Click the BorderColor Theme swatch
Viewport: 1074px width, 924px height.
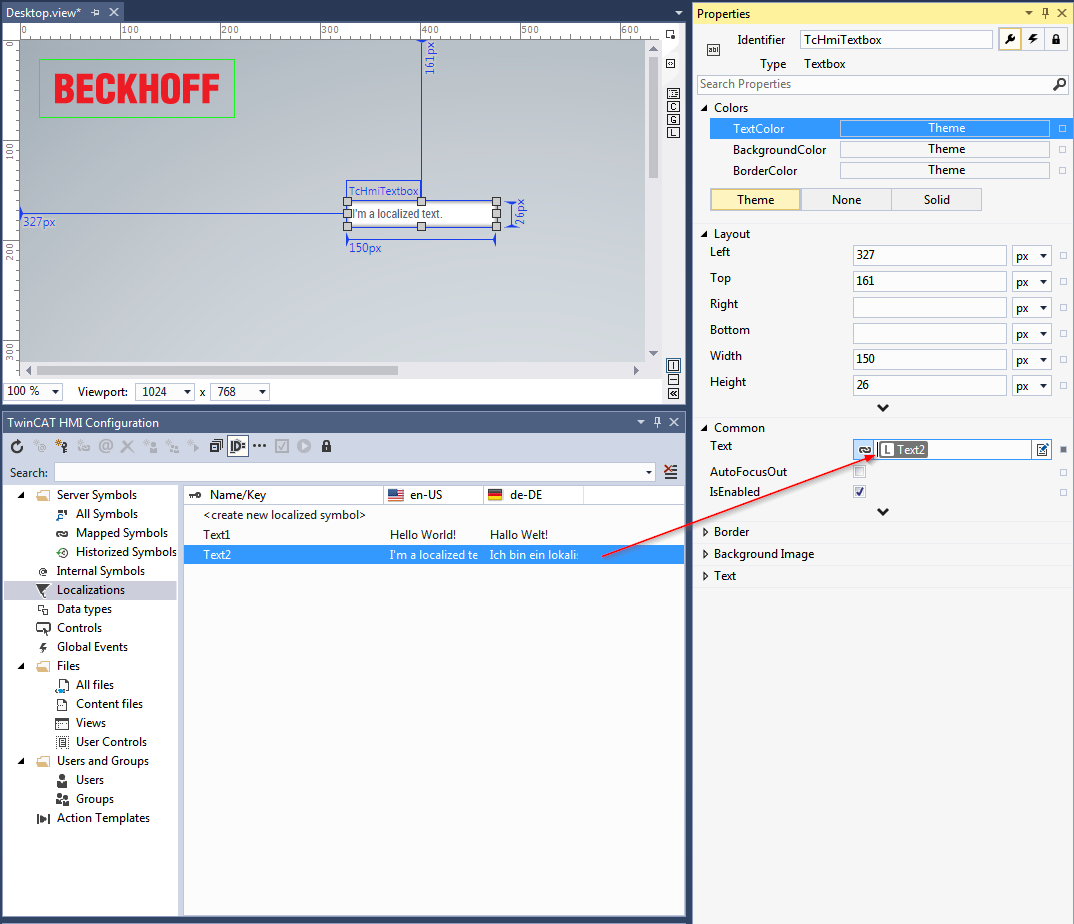[x=945, y=171]
